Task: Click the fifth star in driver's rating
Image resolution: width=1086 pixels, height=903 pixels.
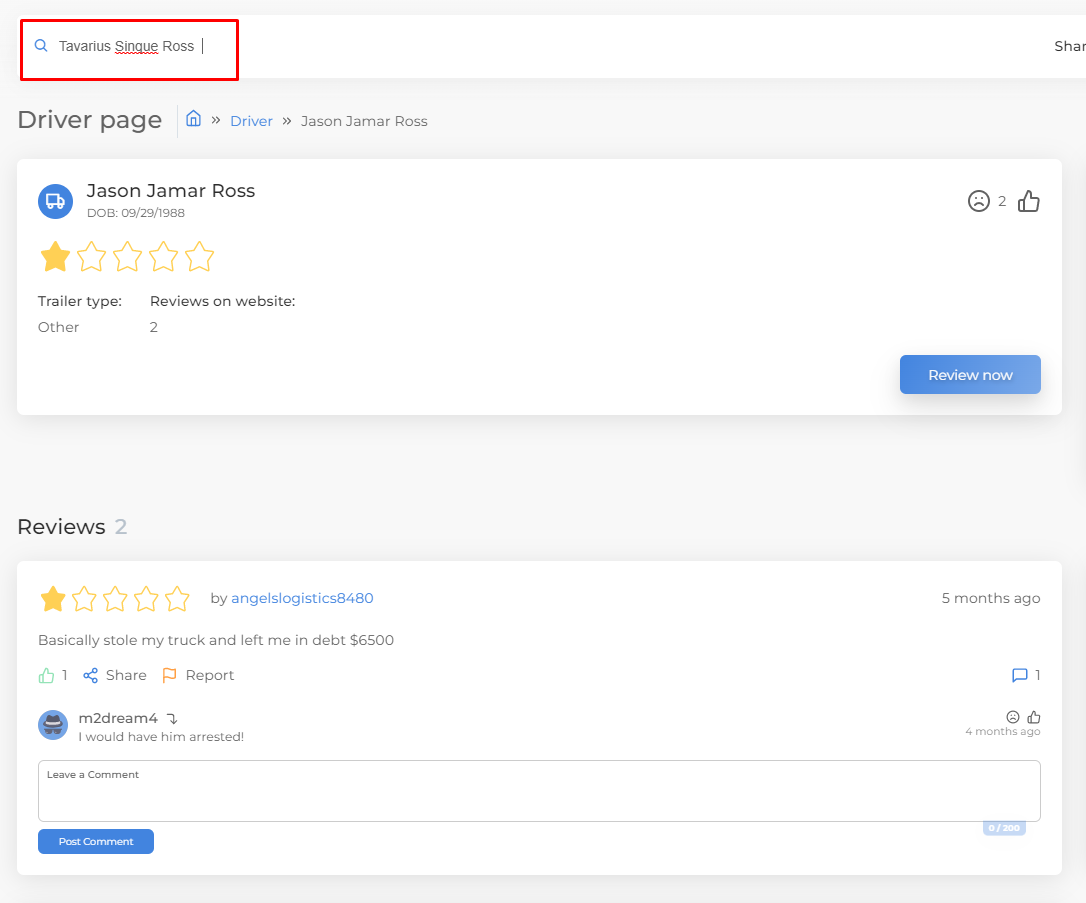Action: [x=199, y=257]
